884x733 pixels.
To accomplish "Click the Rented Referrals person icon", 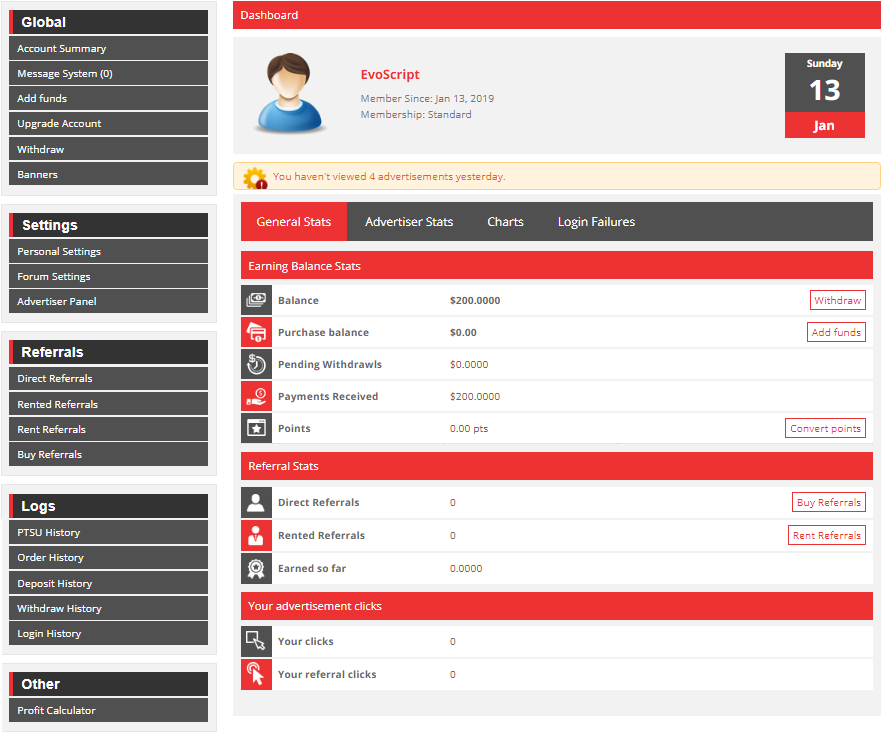I will [x=256, y=535].
